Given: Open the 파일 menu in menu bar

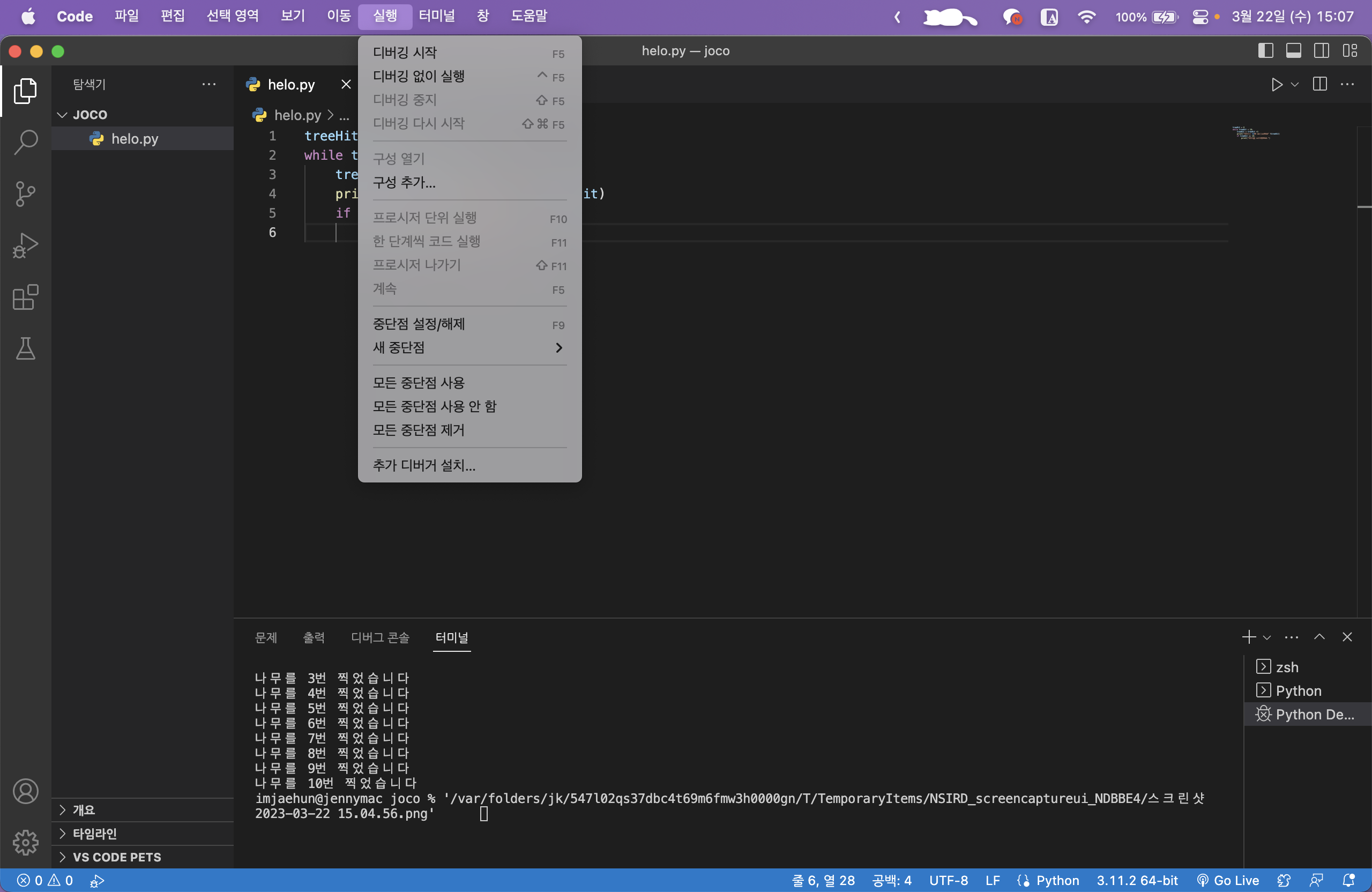Looking at the screenshot, I should coord(126,16).
